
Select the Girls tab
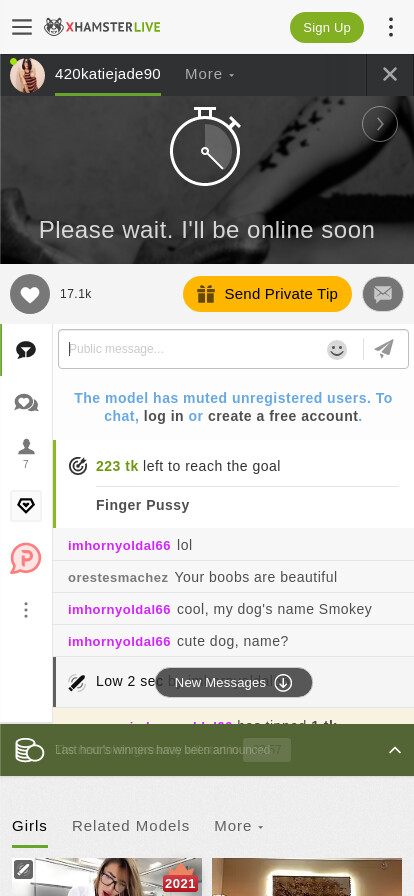(x=30, y=826)
